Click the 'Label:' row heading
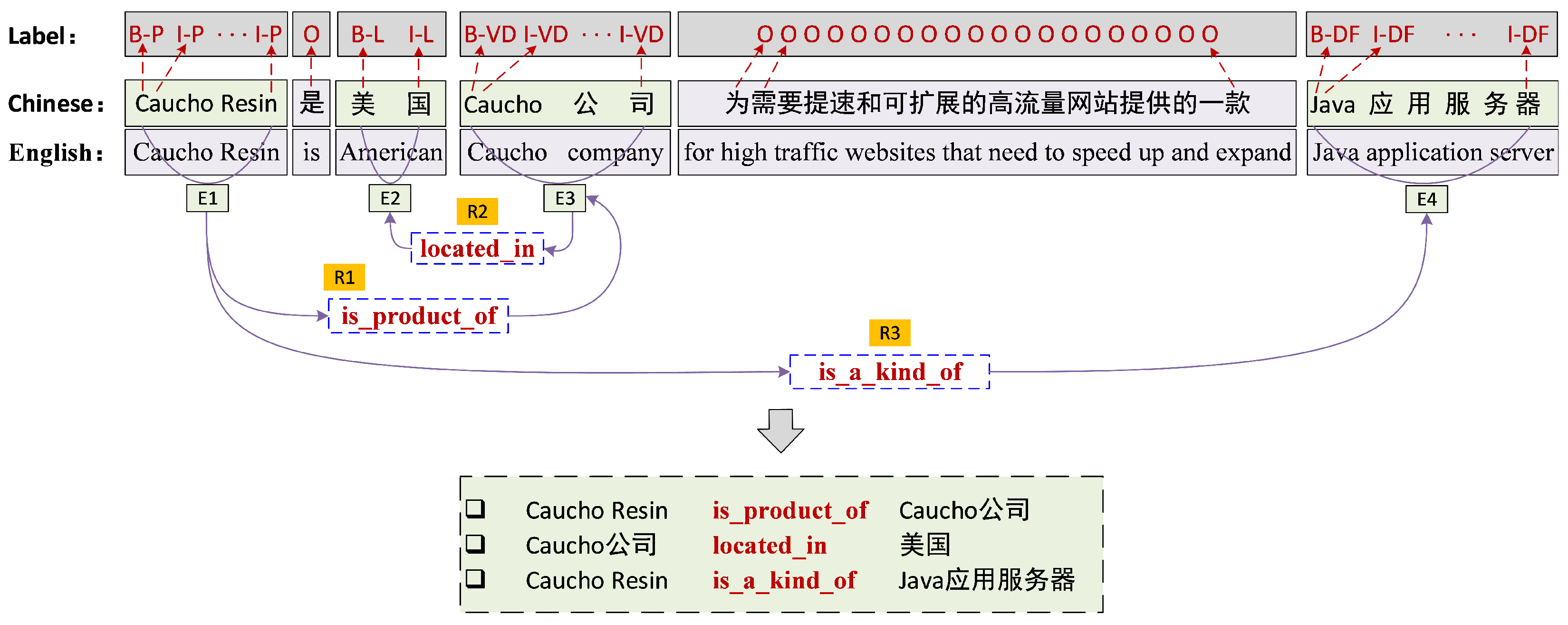 (x=42, y=36)
